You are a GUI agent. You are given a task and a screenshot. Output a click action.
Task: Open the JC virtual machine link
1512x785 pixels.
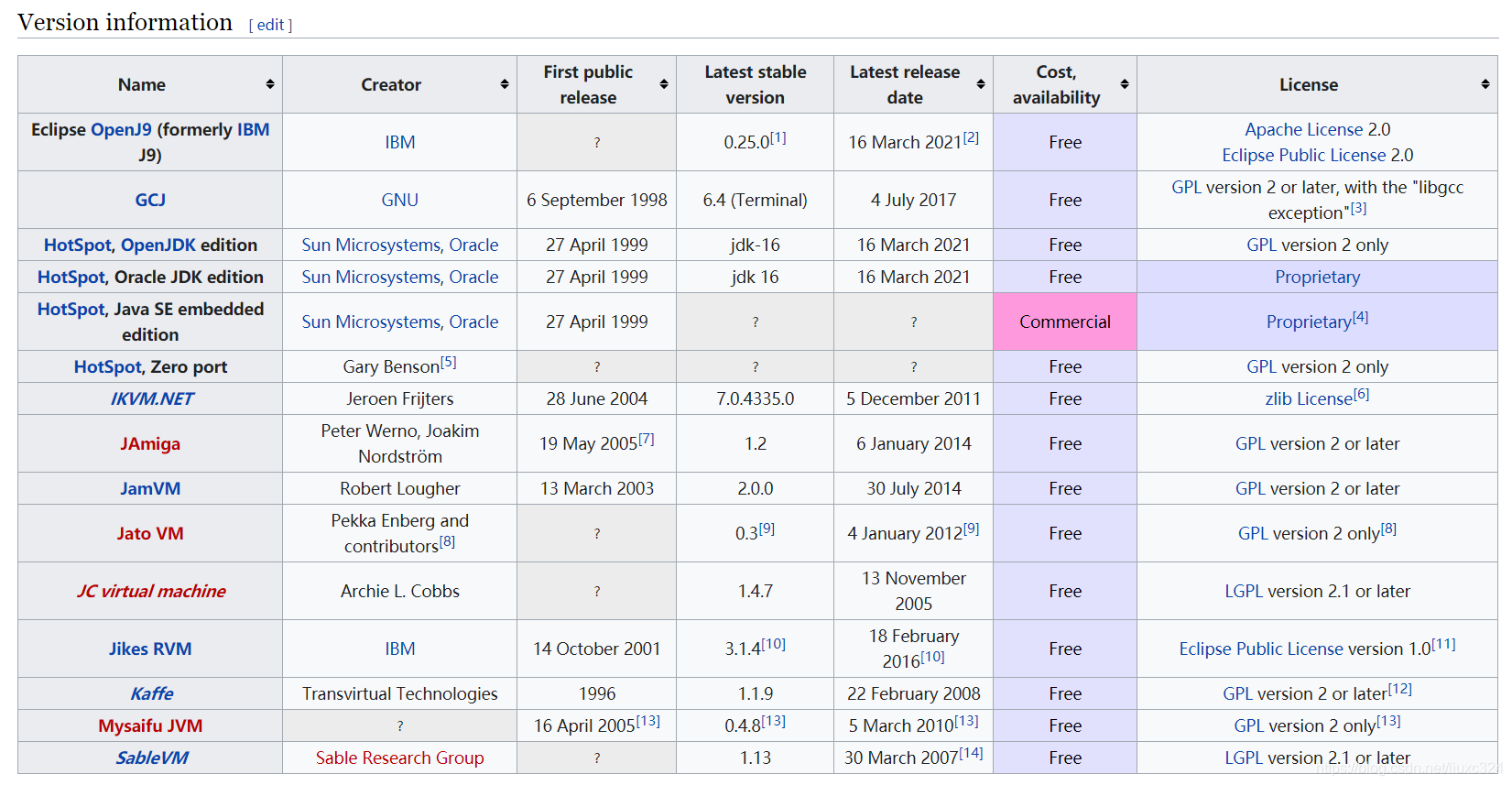[151, 591]
